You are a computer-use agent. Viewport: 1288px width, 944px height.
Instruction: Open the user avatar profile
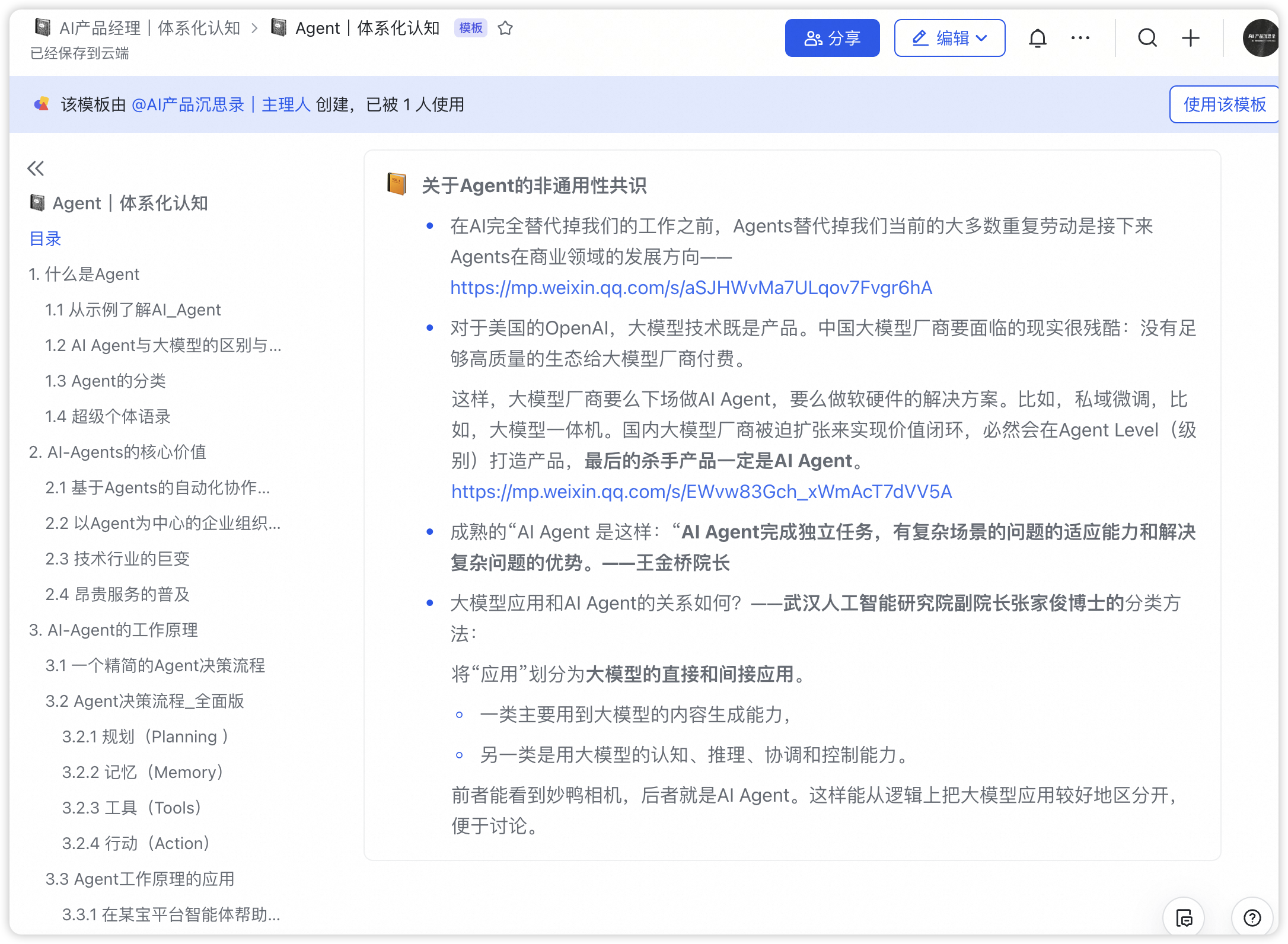(x=1261, y=39)
